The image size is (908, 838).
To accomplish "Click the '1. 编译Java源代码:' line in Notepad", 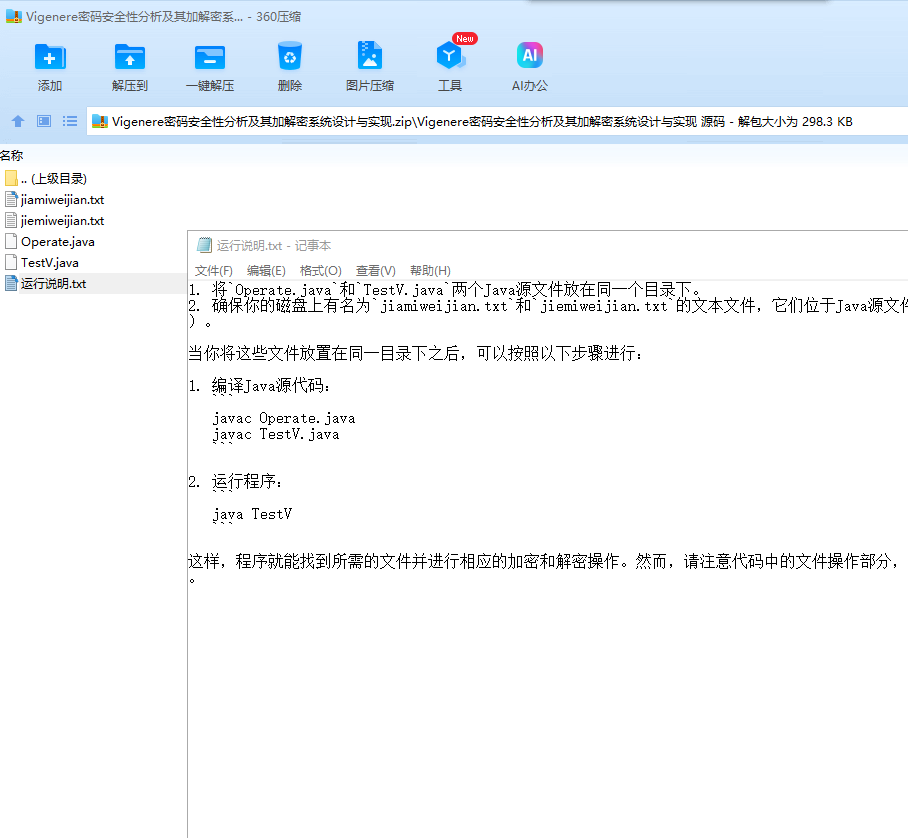I will pos(259,386).
